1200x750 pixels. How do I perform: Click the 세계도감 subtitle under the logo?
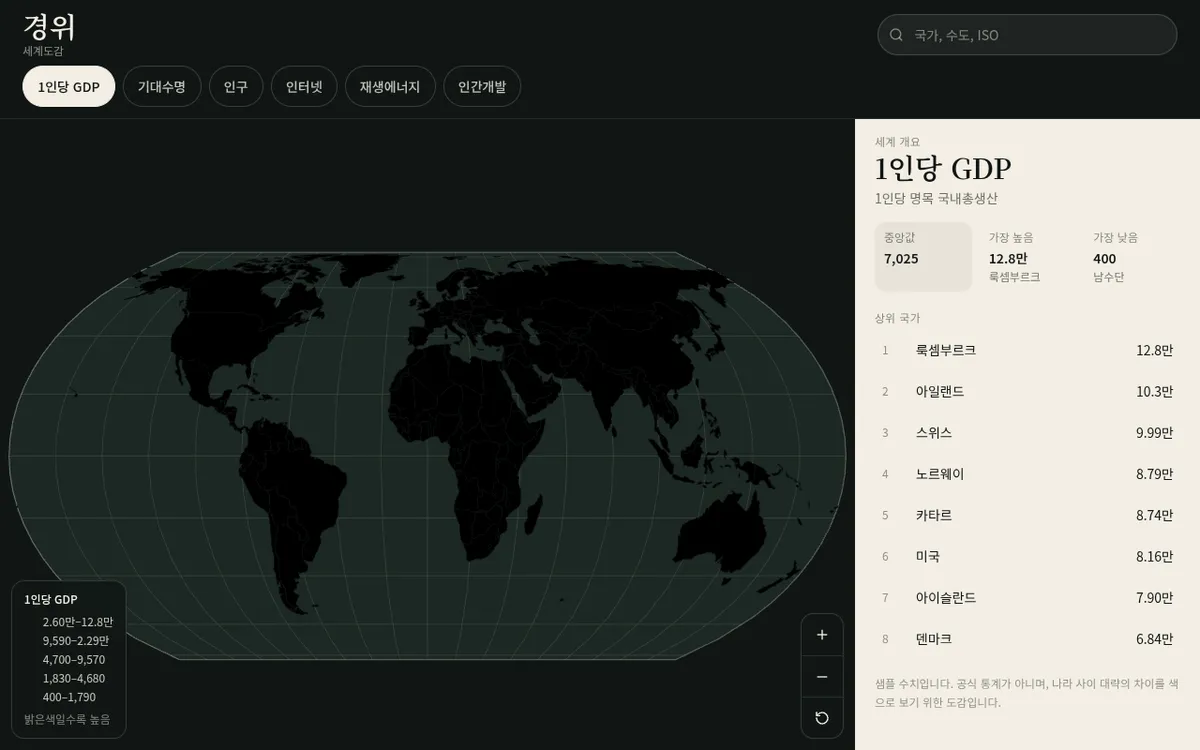(x=43, y=51)
